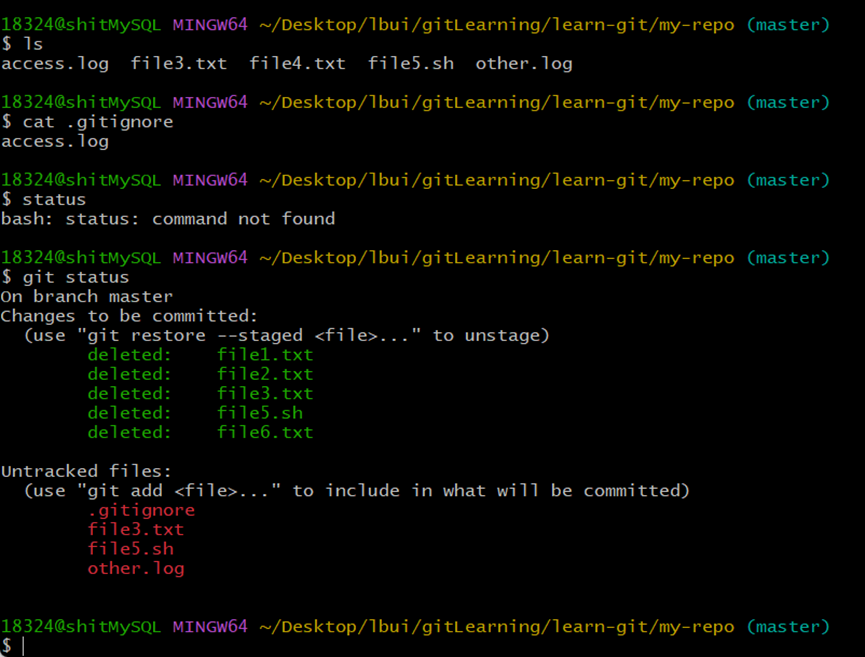Image resolution: width=865 pixels, height=657 pixels.
Task: Click the 'git restore --staged' hint line
Action: click(287, 335)
